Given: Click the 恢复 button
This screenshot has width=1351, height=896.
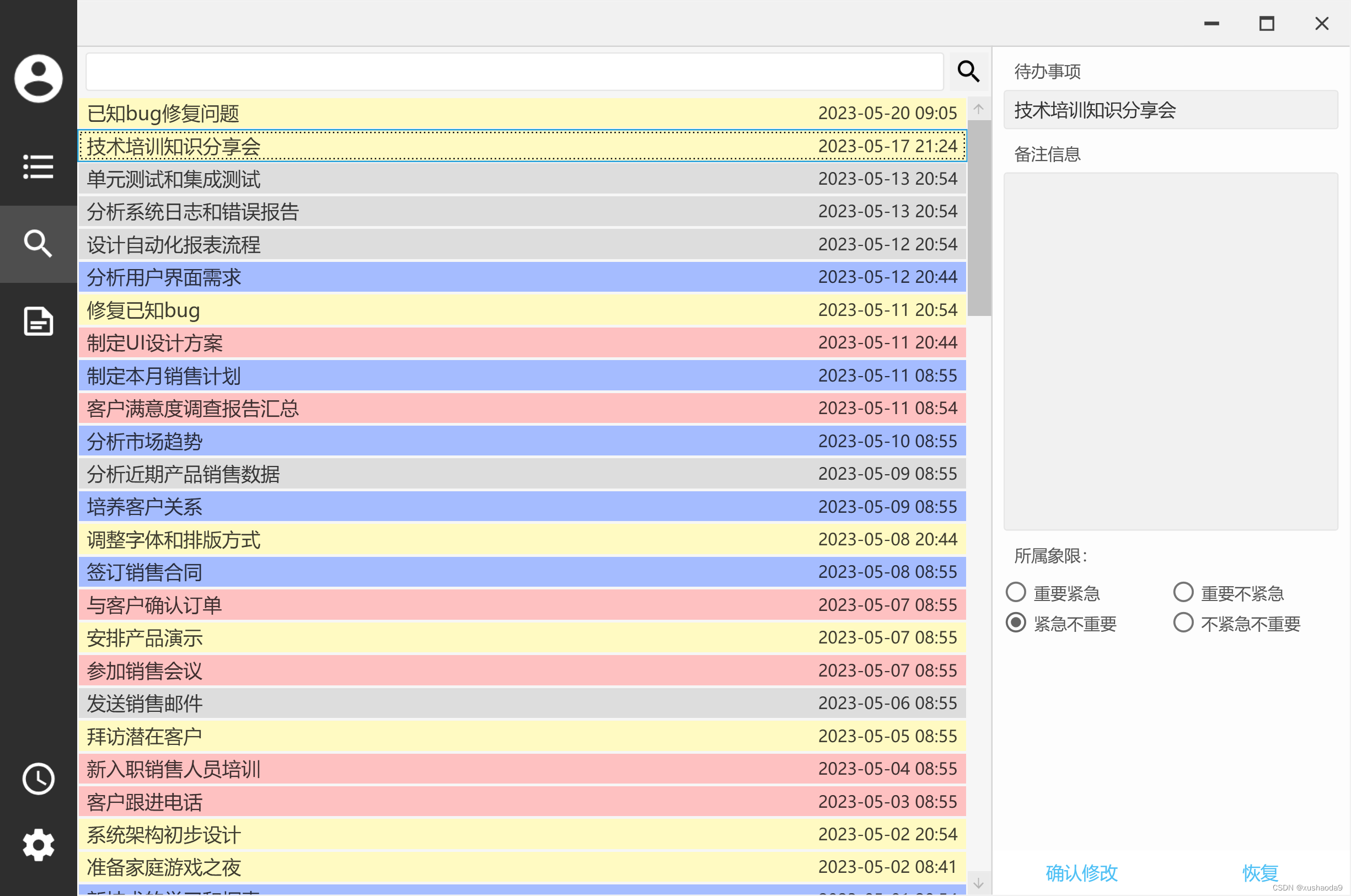Looking at the screenshot, I should click(x=1259, y=873).
